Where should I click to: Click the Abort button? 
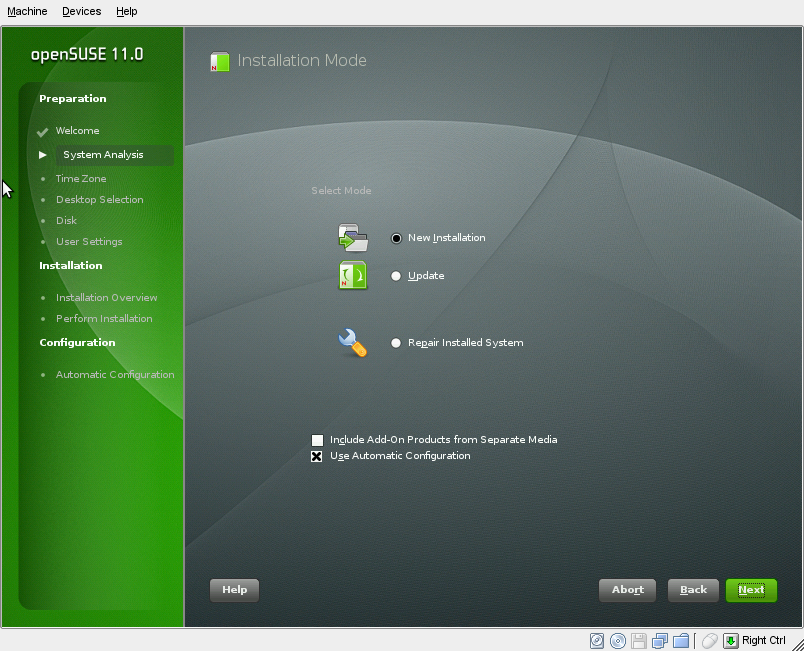pyautogui.click(x=627, y=590)
